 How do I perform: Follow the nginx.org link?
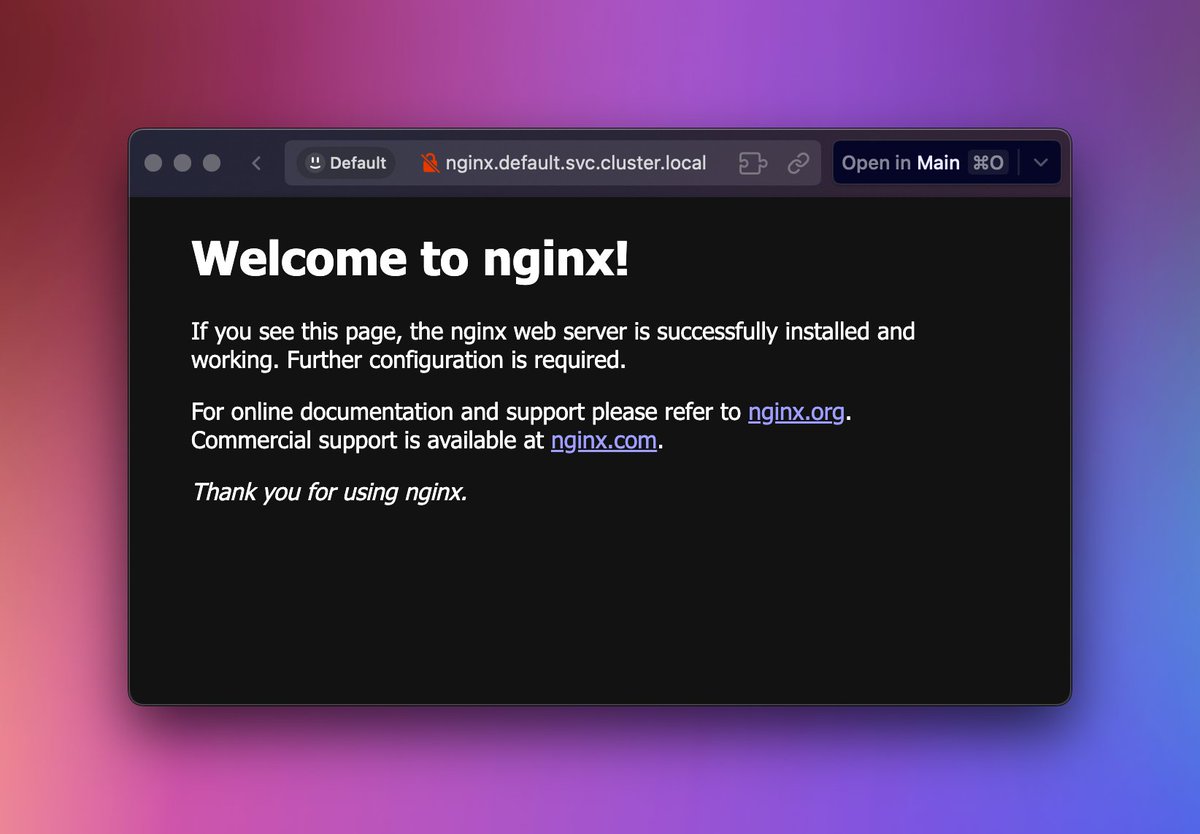(796, 411)
